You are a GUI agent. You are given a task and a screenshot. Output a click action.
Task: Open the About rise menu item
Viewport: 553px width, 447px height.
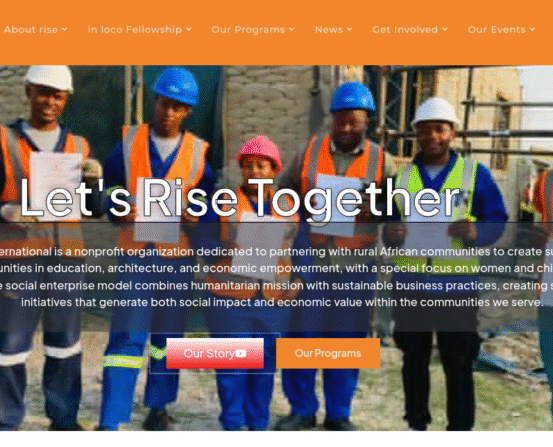pyautogui.click(x=31, y=30)
